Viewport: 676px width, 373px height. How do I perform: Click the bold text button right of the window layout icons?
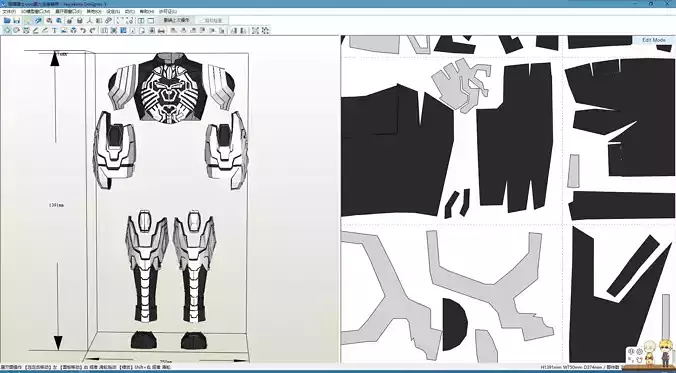click(176, 20)
